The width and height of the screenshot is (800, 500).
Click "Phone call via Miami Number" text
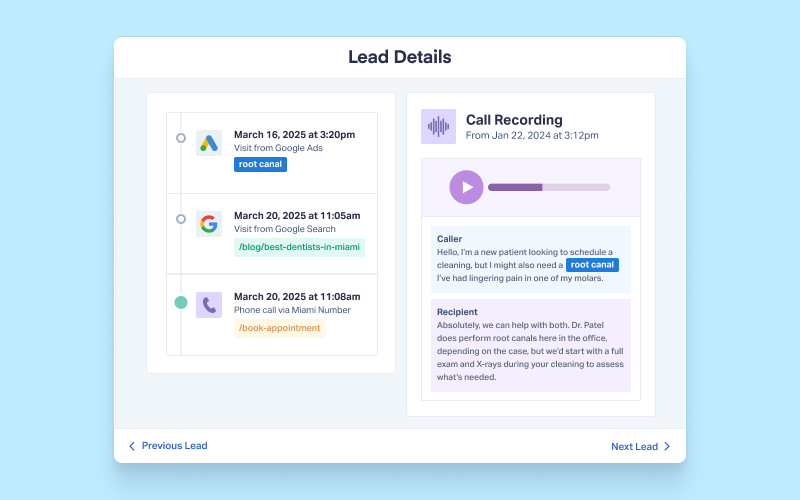[292, 310]
